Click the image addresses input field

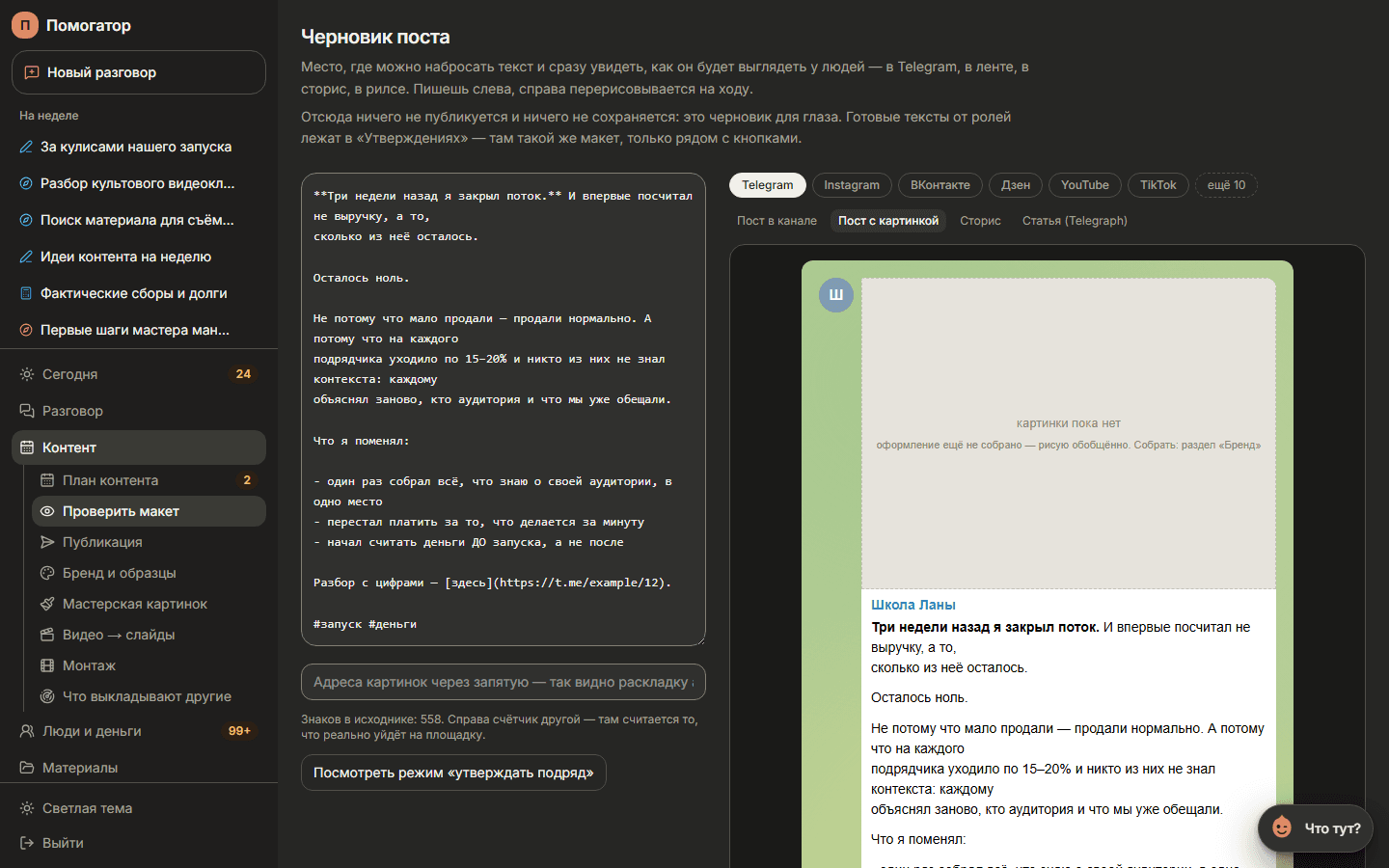(504, 682)
